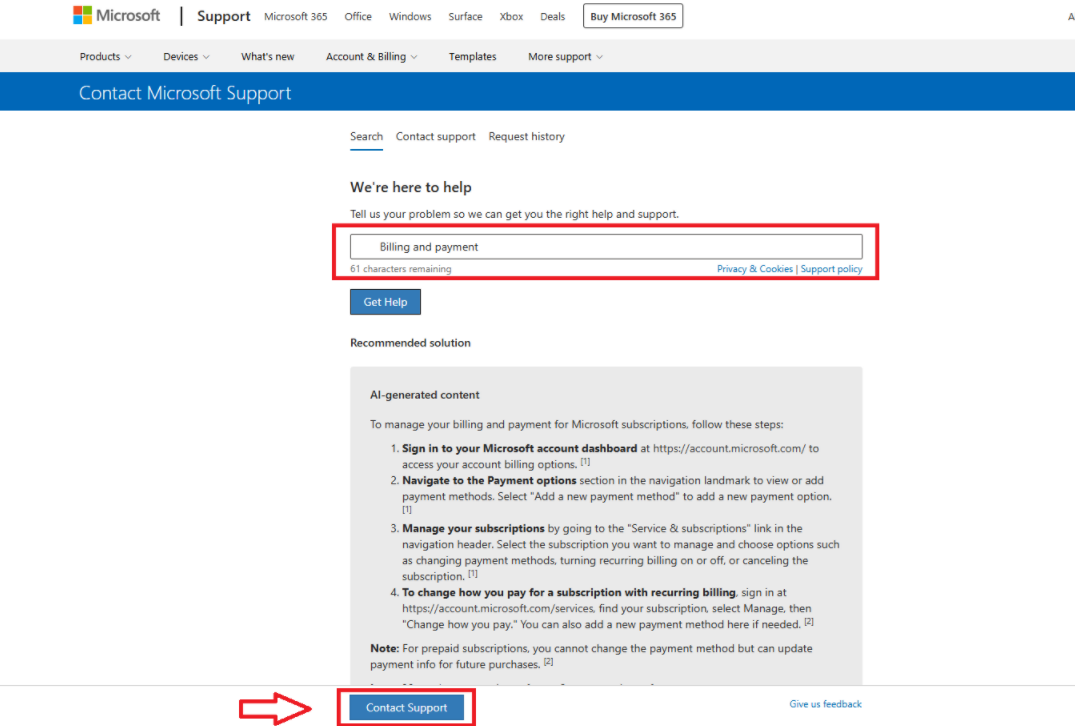The image size is (1075, 726).
Task: Open the What's new page
Action: pyautogui.click(x=267, y=56)
